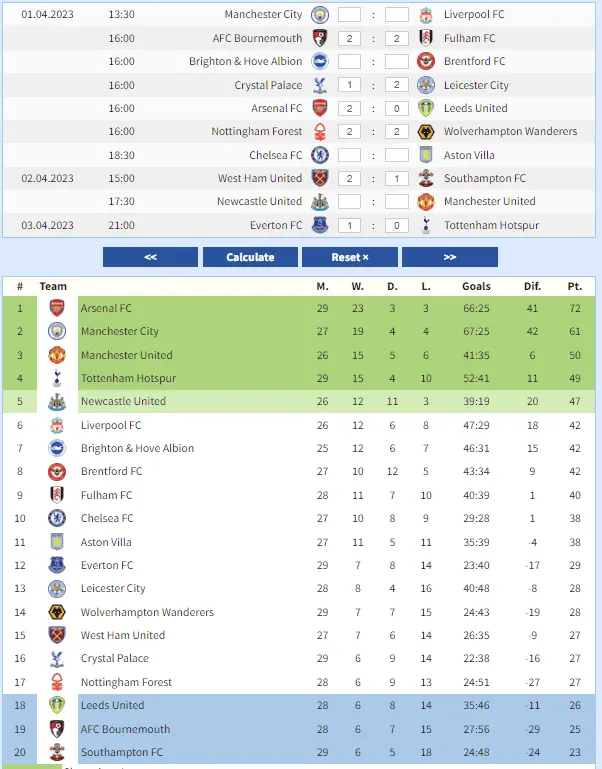Image resolution: width=602 pixels, height=769 pixels.
Task: Click the Crystal Palace crest in standings
Action: pyautogui.click(x=57, y=658)
